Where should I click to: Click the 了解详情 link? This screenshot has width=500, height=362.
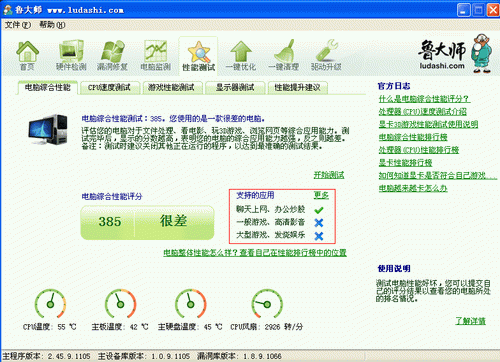point(471,321)
